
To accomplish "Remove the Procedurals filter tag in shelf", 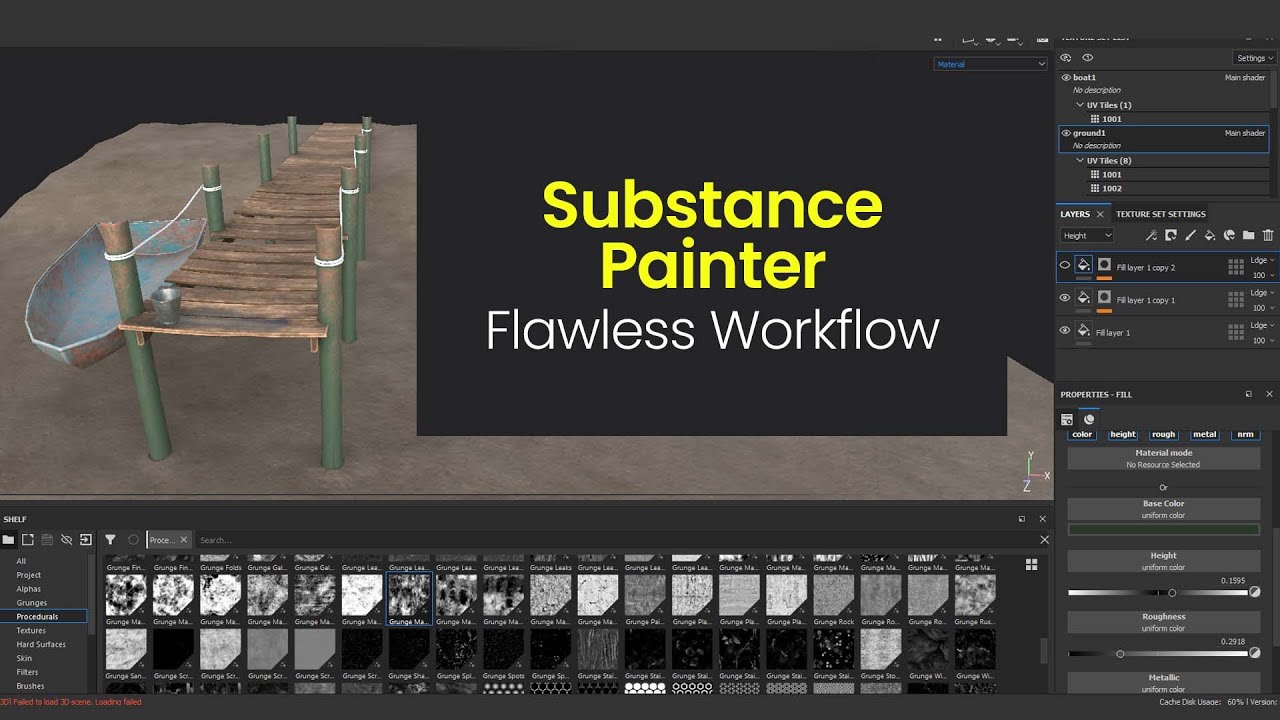I will 183,540.
